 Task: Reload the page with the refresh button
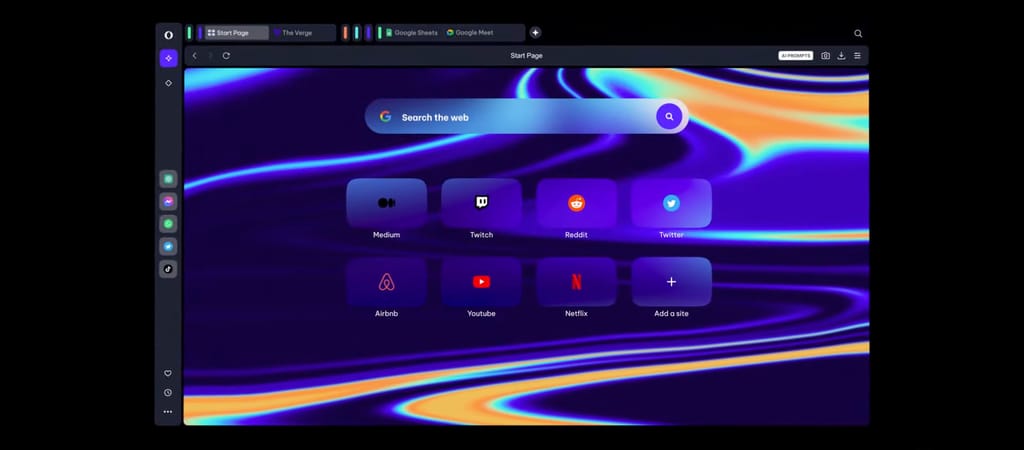tap(226, 56)
